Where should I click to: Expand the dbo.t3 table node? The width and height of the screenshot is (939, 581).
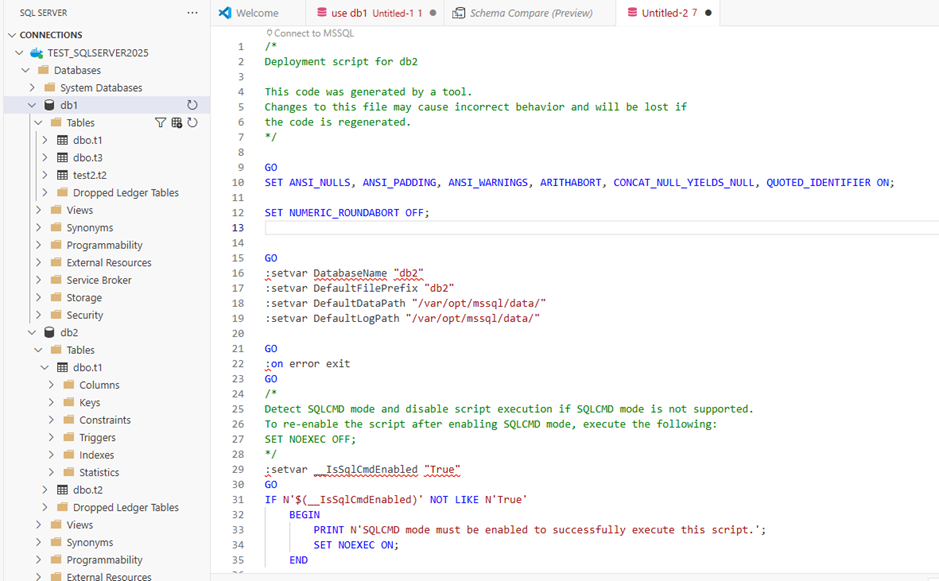(45, 158)
